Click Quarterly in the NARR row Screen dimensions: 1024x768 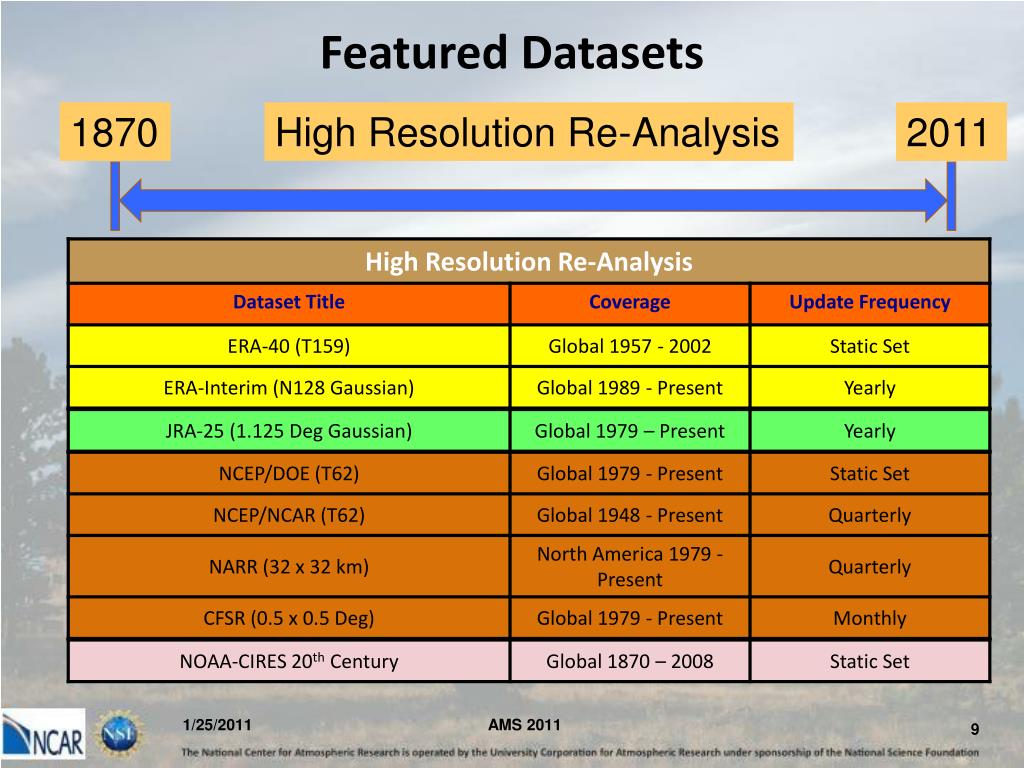coord(870,567)
